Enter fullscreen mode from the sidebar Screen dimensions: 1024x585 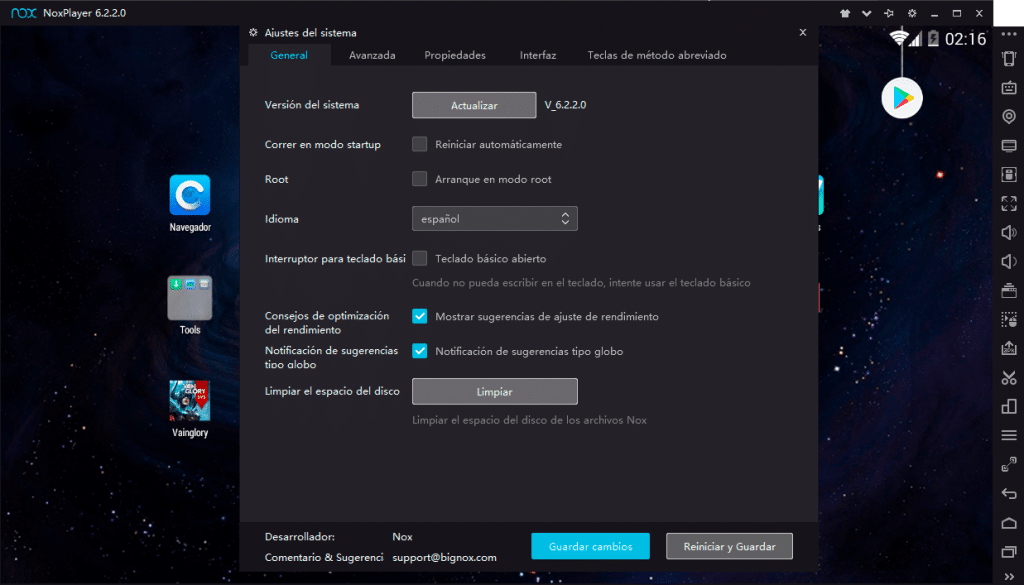[x=1008, y=204]
